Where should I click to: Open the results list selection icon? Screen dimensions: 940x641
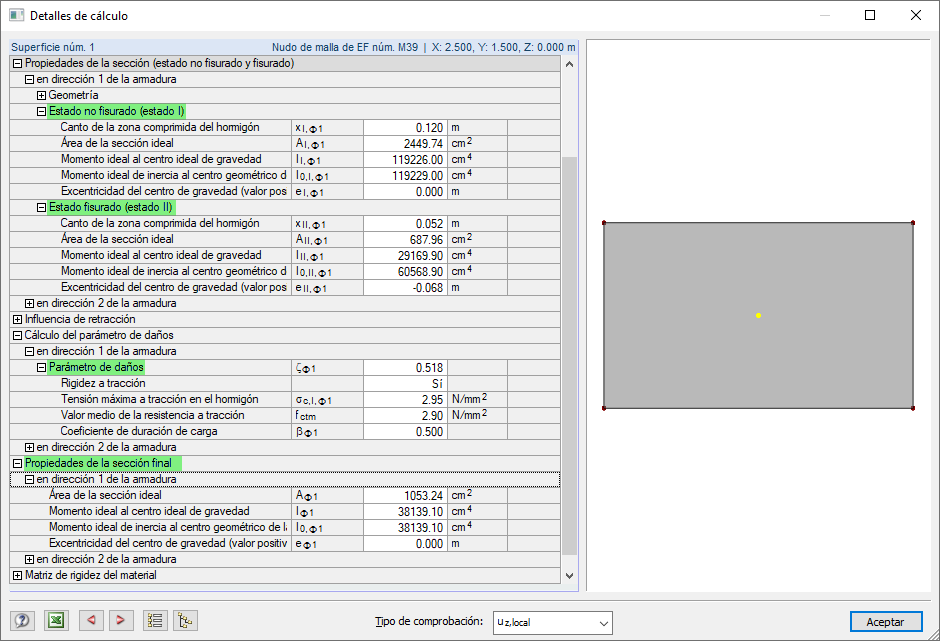(155, 620)
